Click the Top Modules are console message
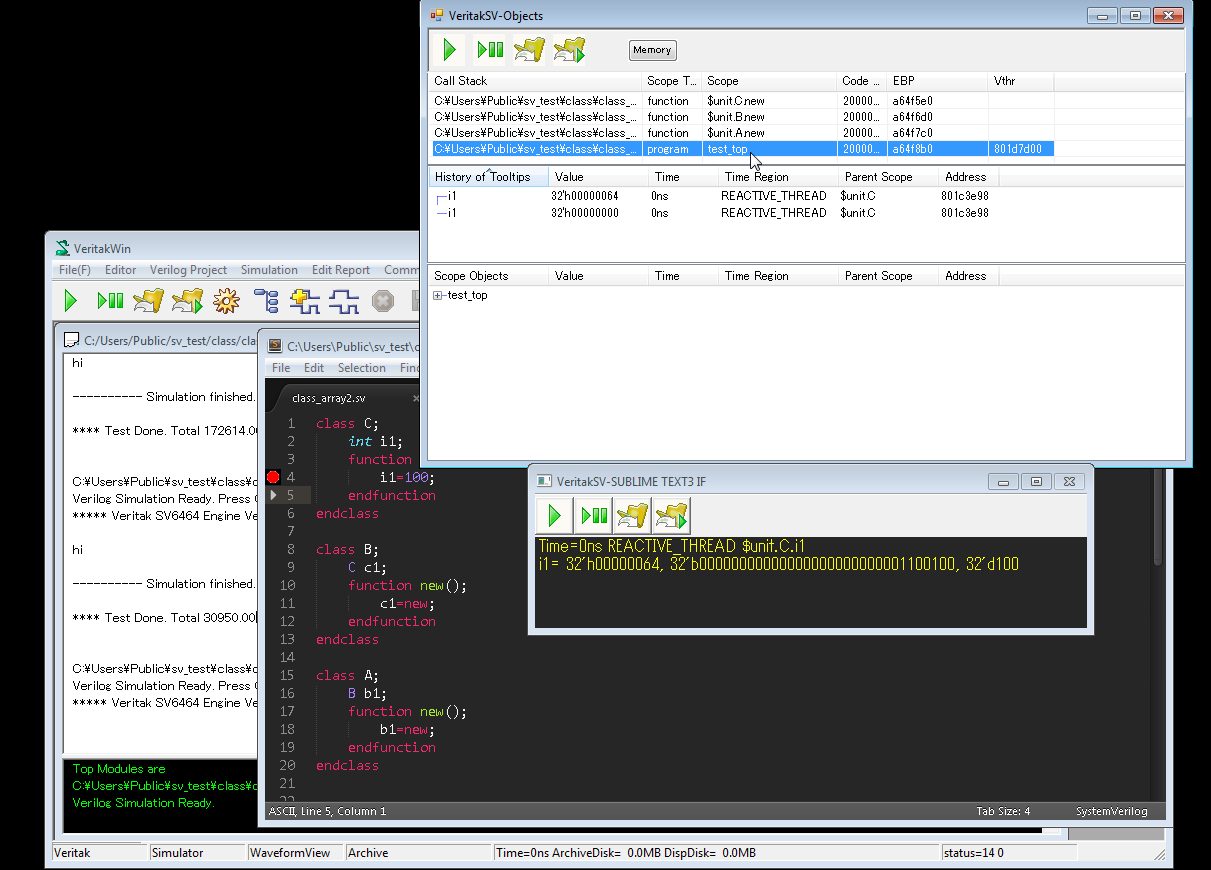Image resolution: width=1211 pixels, height=870 pixels. pos(119,769)
